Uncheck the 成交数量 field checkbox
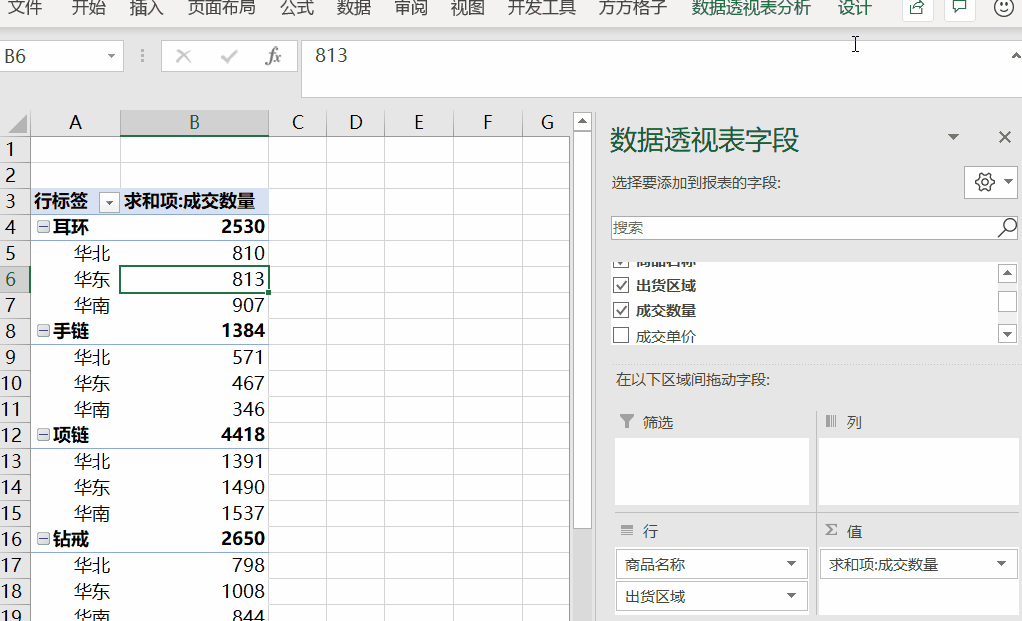Viewport: 1022px width, 621px height. 621,310
